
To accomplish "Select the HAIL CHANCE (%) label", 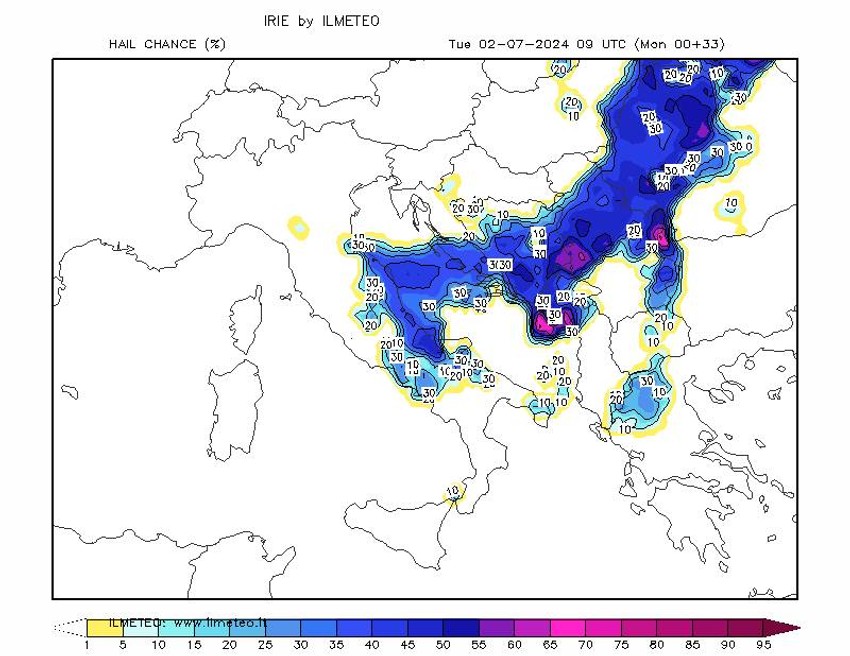I will [169, 44].
